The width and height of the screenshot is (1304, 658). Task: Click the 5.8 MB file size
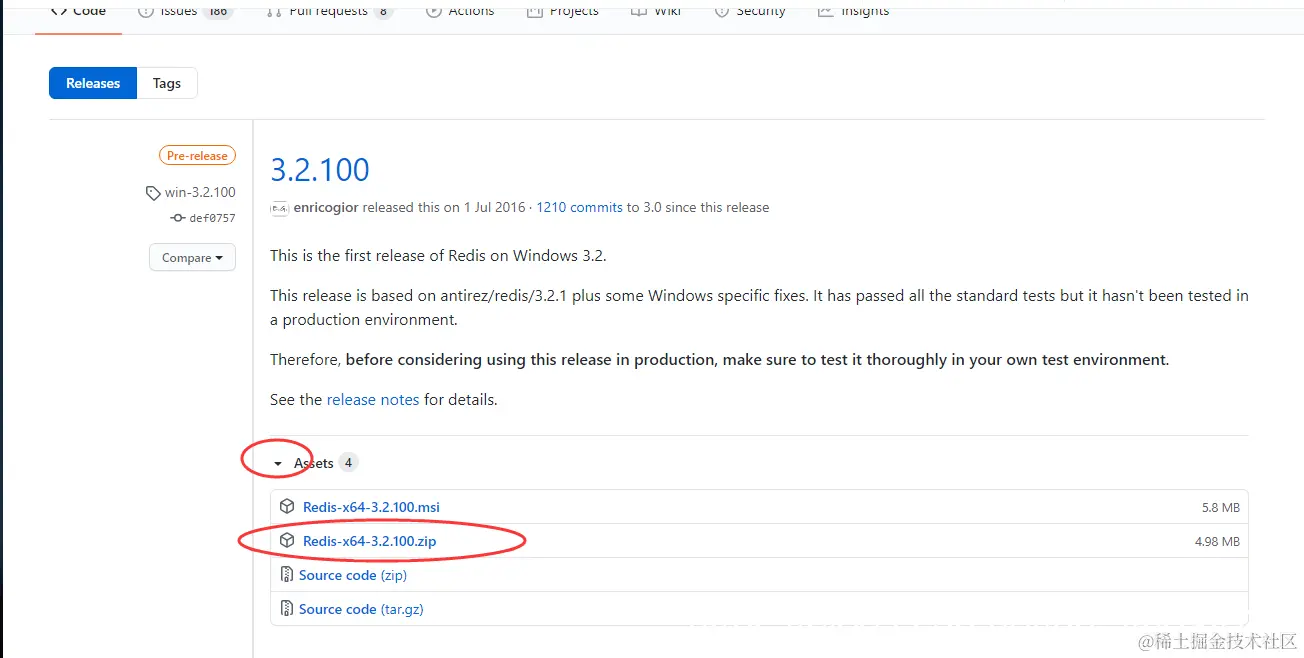pos(1221,508)
